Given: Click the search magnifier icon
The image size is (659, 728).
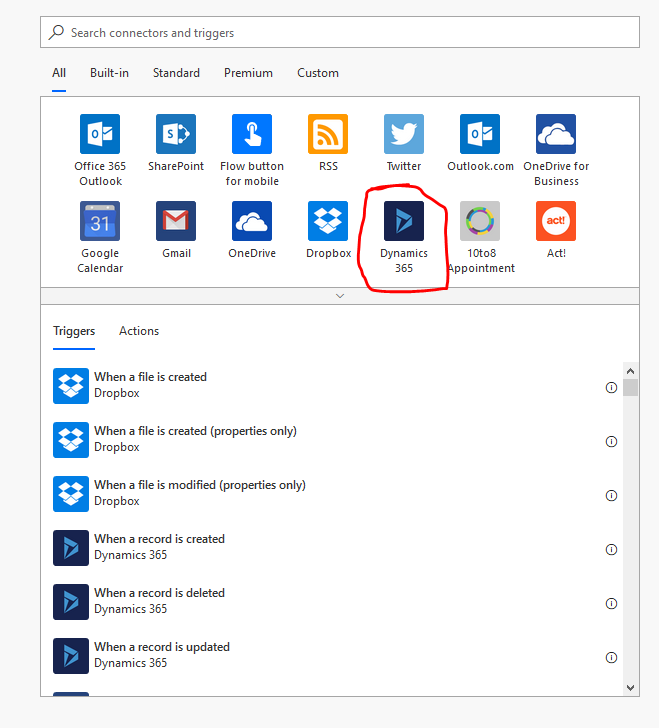Looking at the screenshot, I should [x=56, y=32].
